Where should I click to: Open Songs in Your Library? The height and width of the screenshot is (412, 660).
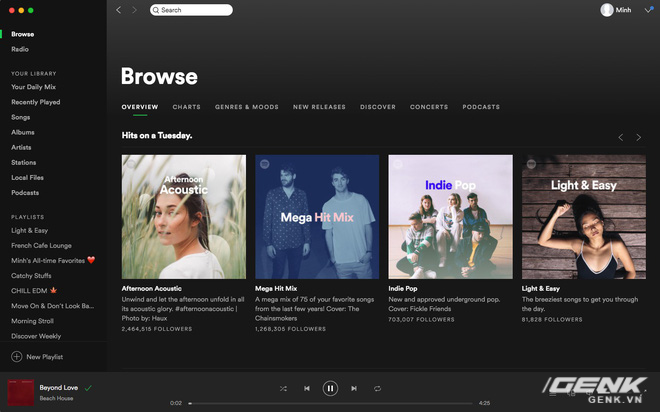pos(21,117)
